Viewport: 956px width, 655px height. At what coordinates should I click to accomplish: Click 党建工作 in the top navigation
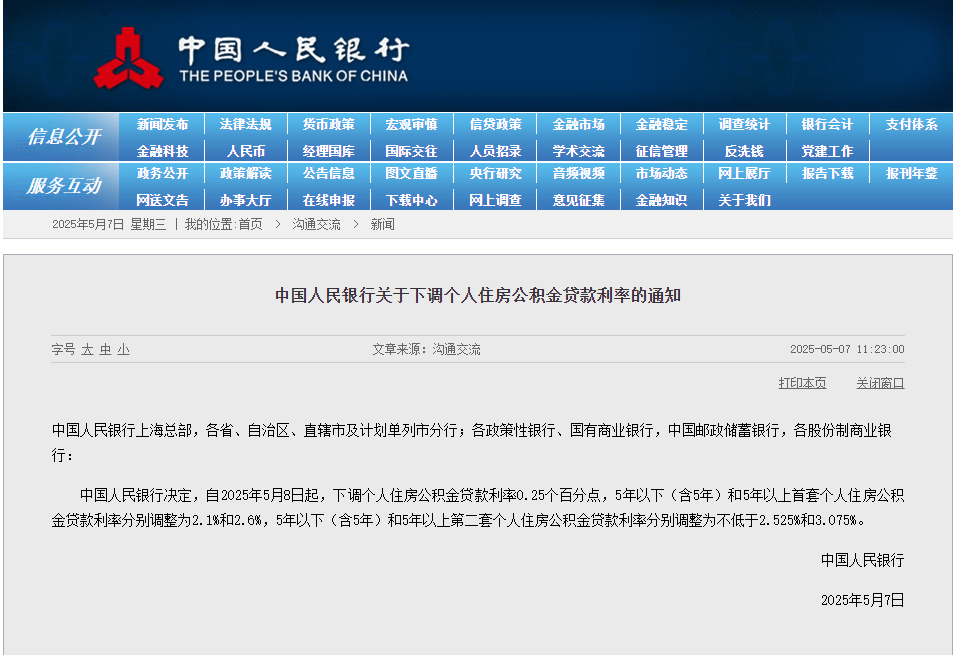tap(827, 150)
